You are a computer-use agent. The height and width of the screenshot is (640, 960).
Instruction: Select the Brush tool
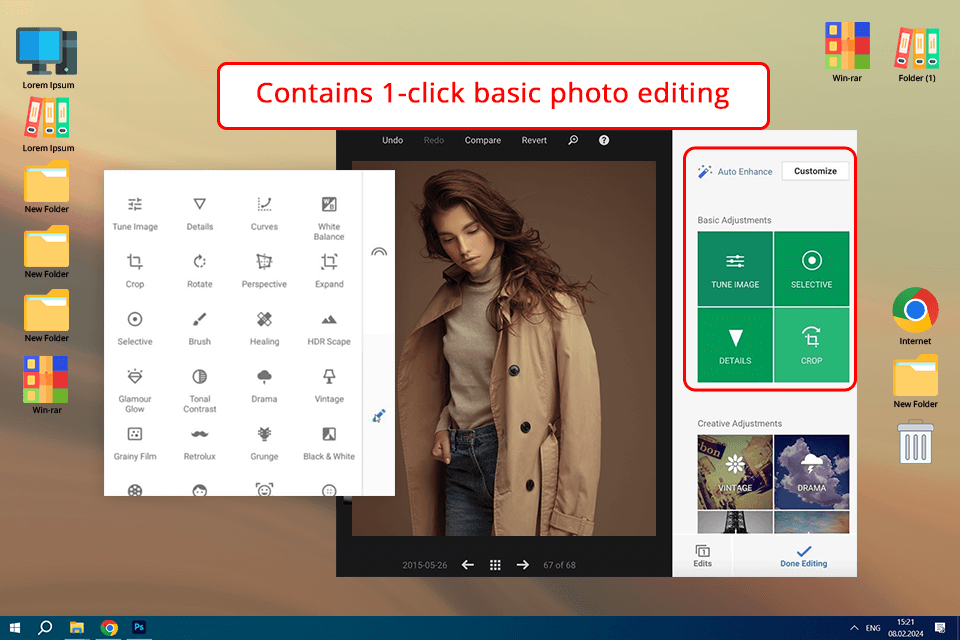tap(200, 328)
